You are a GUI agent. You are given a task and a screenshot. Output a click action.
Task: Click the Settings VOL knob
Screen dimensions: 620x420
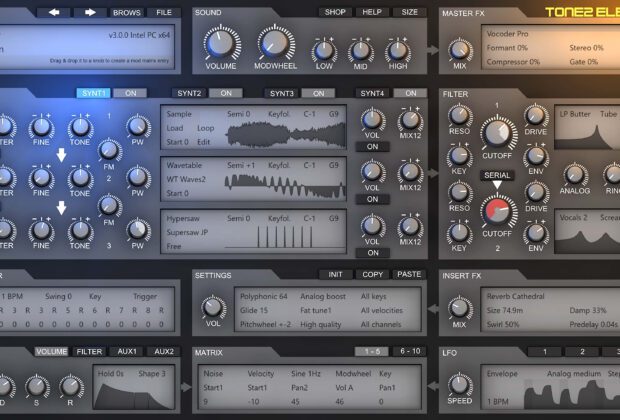pyautogui.click(x=214, y=307)
